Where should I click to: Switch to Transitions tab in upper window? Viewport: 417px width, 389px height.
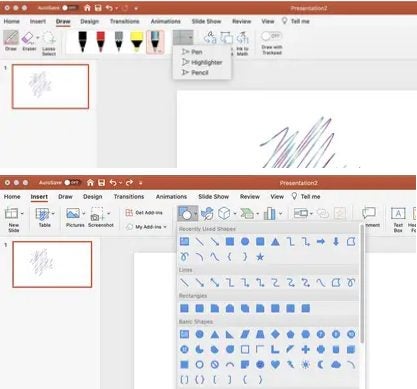pos(125,21)
